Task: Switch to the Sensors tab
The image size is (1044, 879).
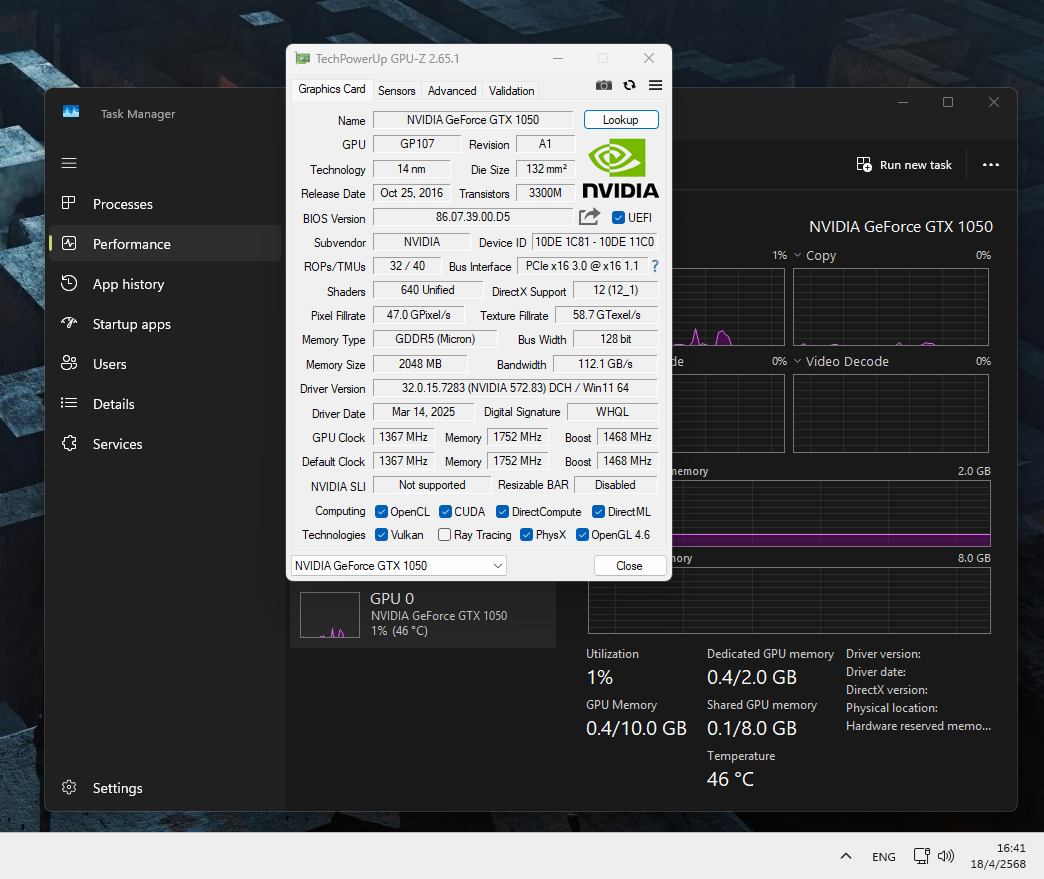Action: pyautogui.click(x=397, y=91)
